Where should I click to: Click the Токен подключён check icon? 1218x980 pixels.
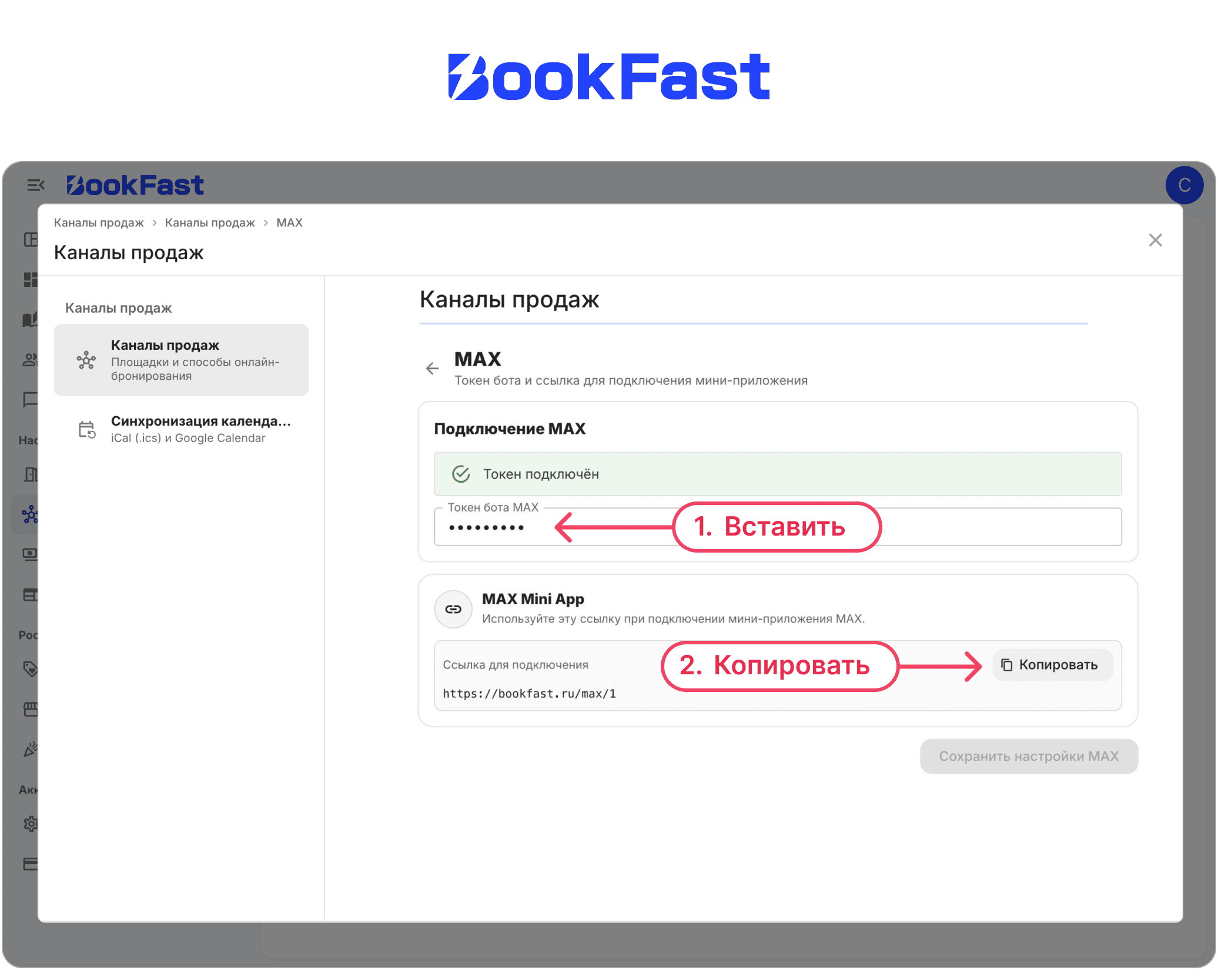pos(461,474)
